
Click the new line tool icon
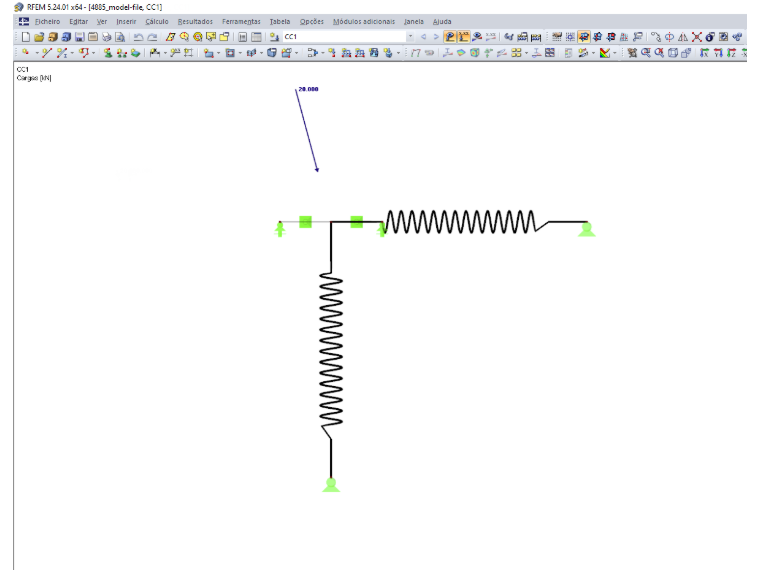pos(47,53)
